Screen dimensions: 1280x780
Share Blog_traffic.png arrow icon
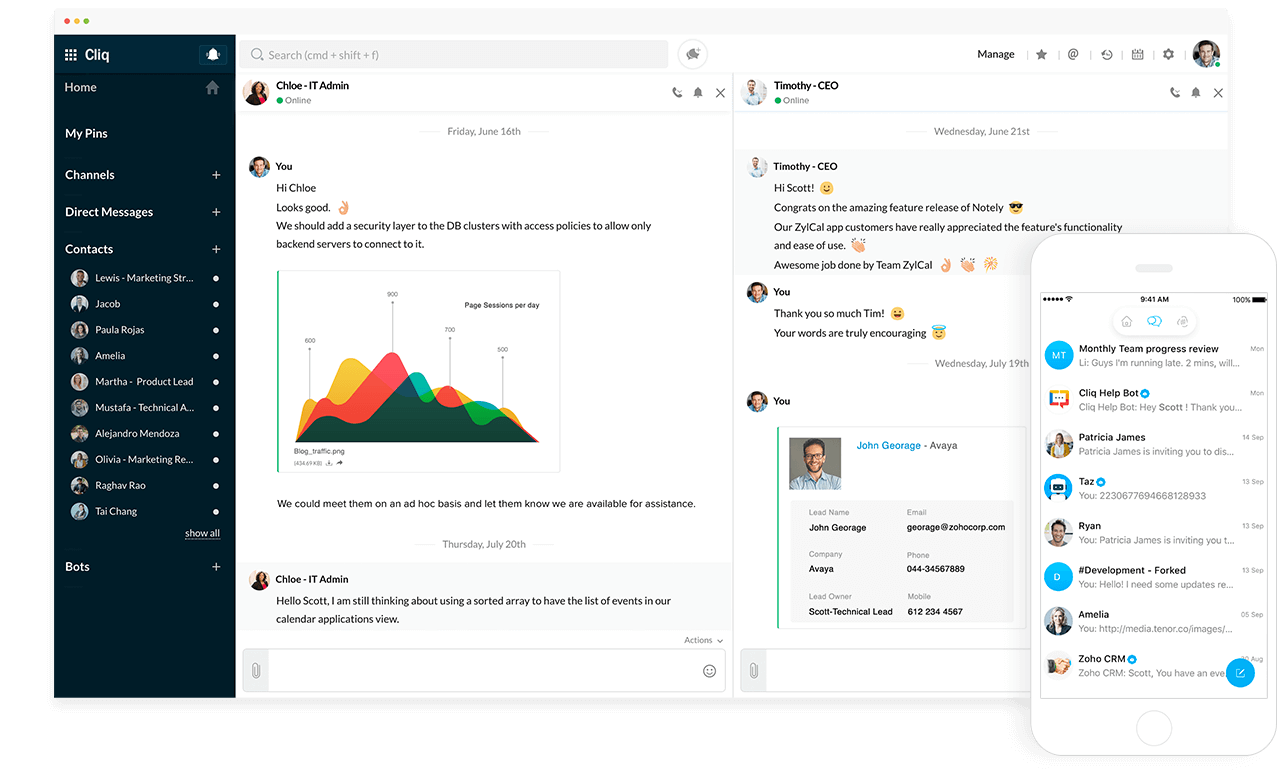pos(340,463)
